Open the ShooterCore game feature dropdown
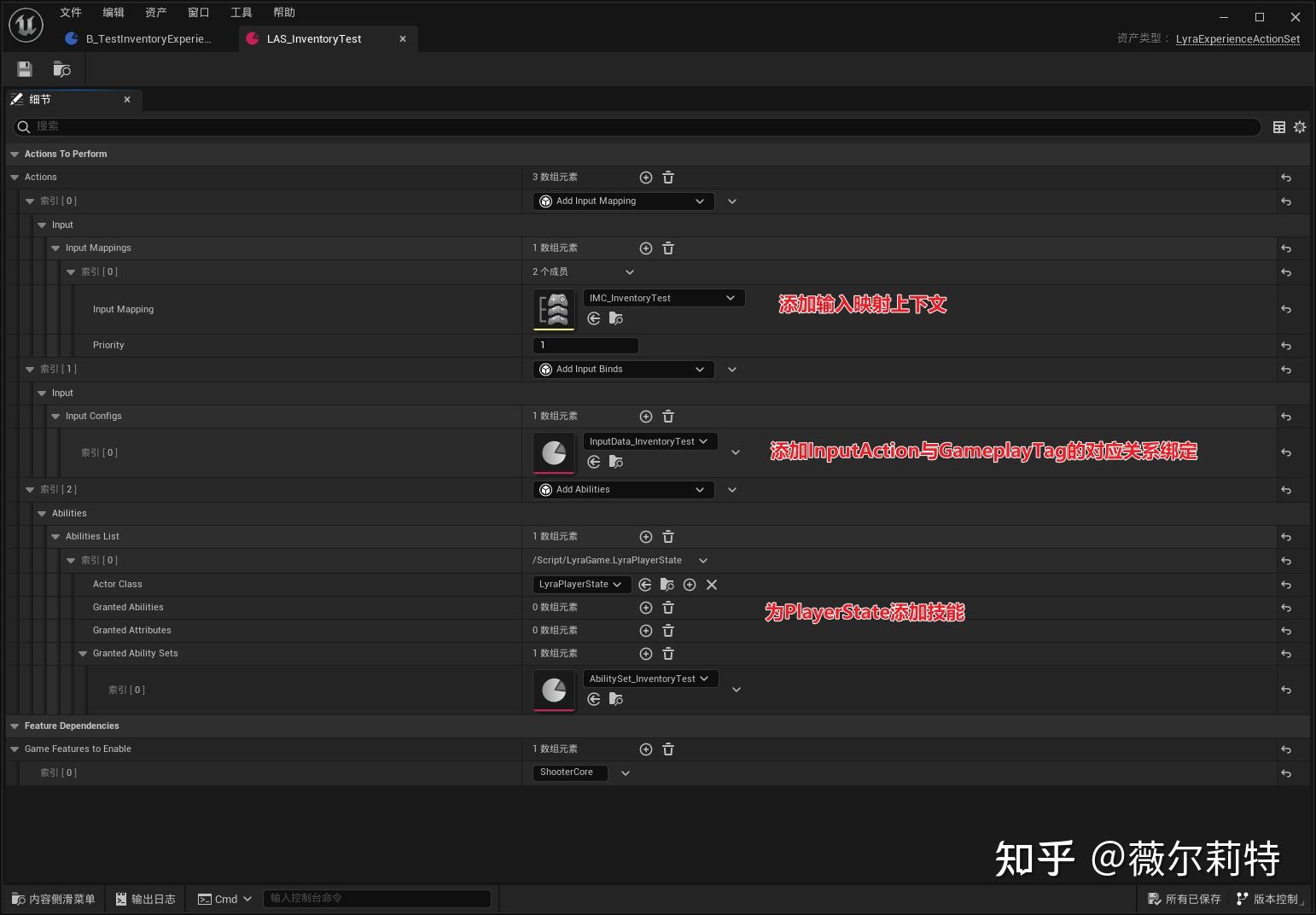Viewport: 1316px width, 915px height. point(626,772)
